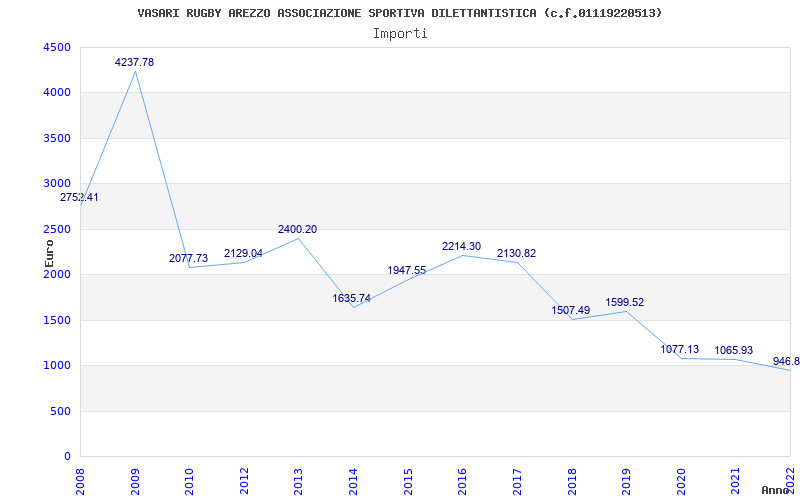
Task: Click the Importi subtitle
Action: pyautogui.click(x=399, y=34)
